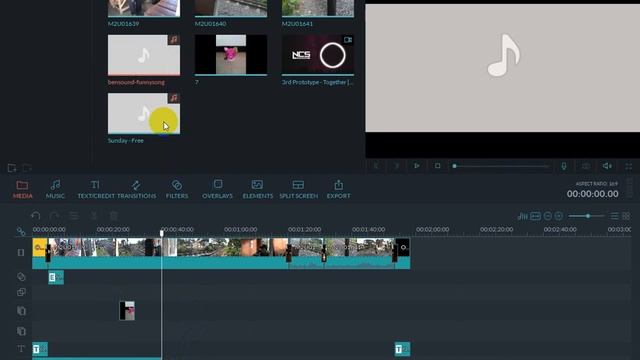Viewport: 640px width, 360px height.
Task: Click the import media file icon
Action: [12, 168]
